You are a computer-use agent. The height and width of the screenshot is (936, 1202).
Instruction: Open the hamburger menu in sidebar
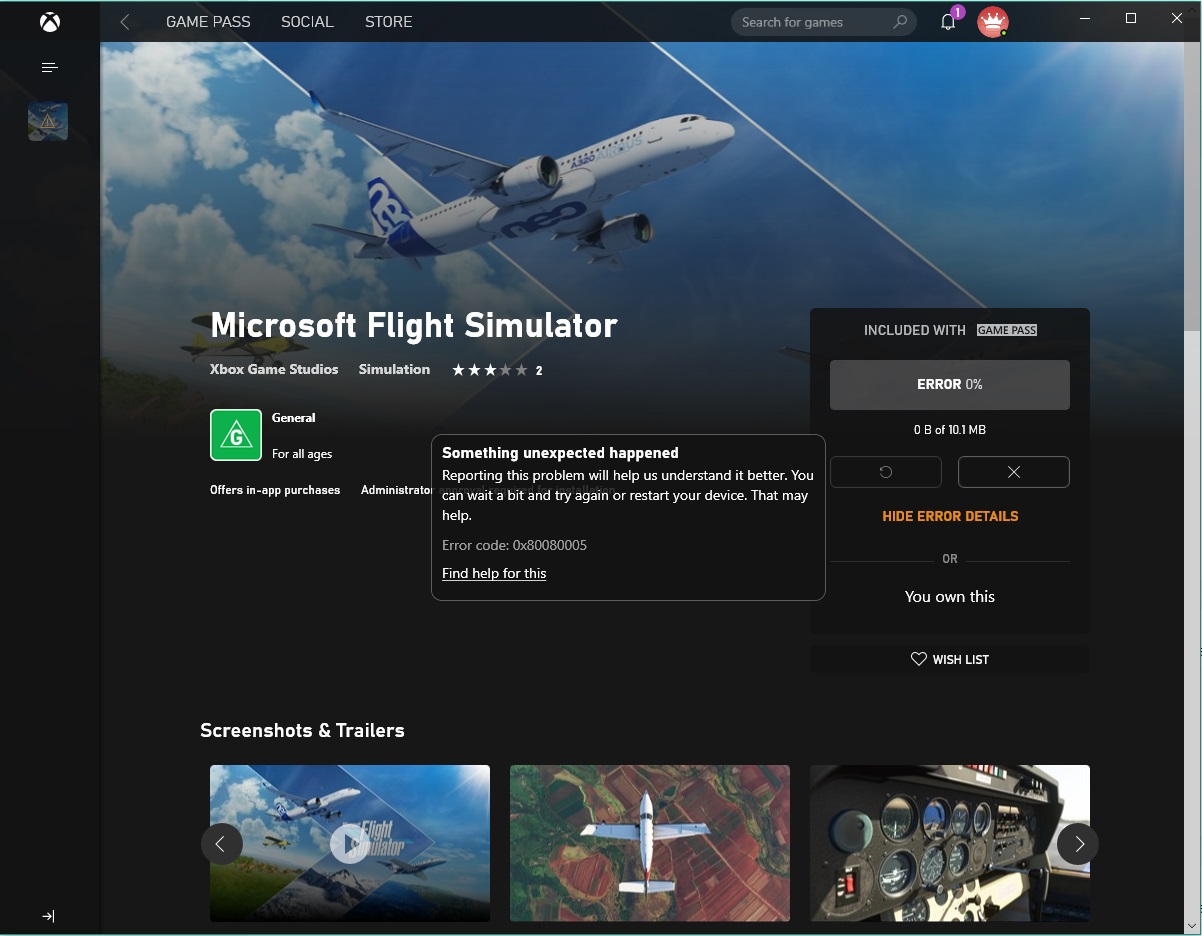click(x=49, y=67)
